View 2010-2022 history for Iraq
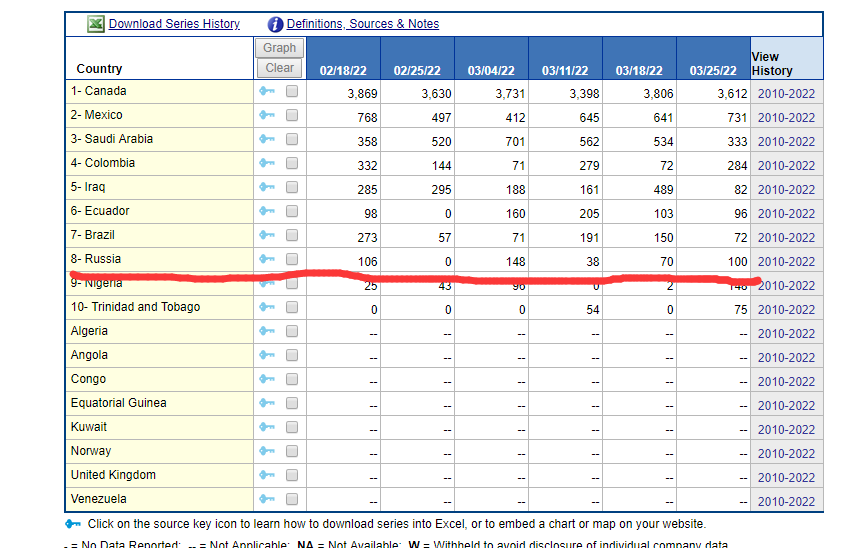The width and height of the screenshot is (841, 548). pos(786,190)
